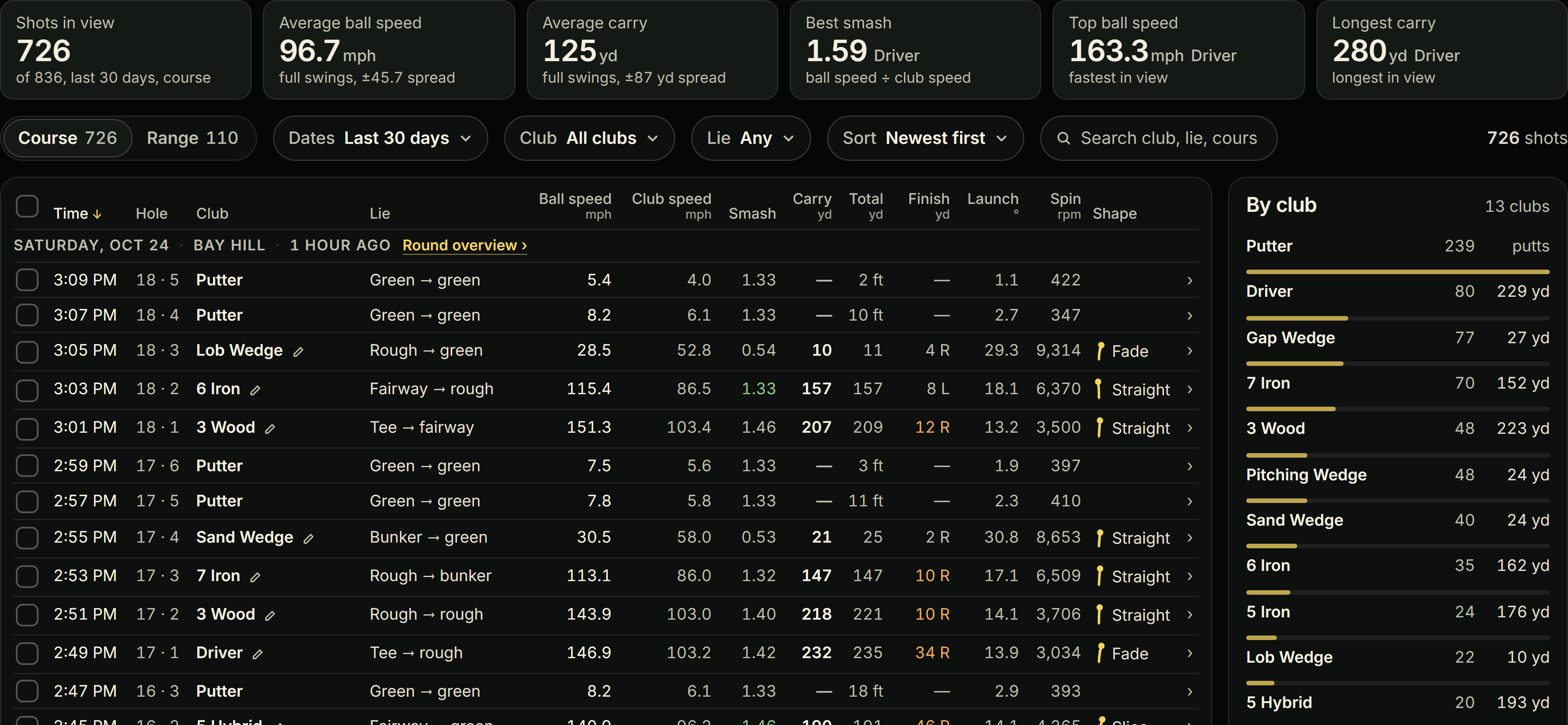Image resolution: width=1568 pixels, height=725 pixels.
Task: Open details chevron for 3:09 PM putt
Action: click(1189, 280)
